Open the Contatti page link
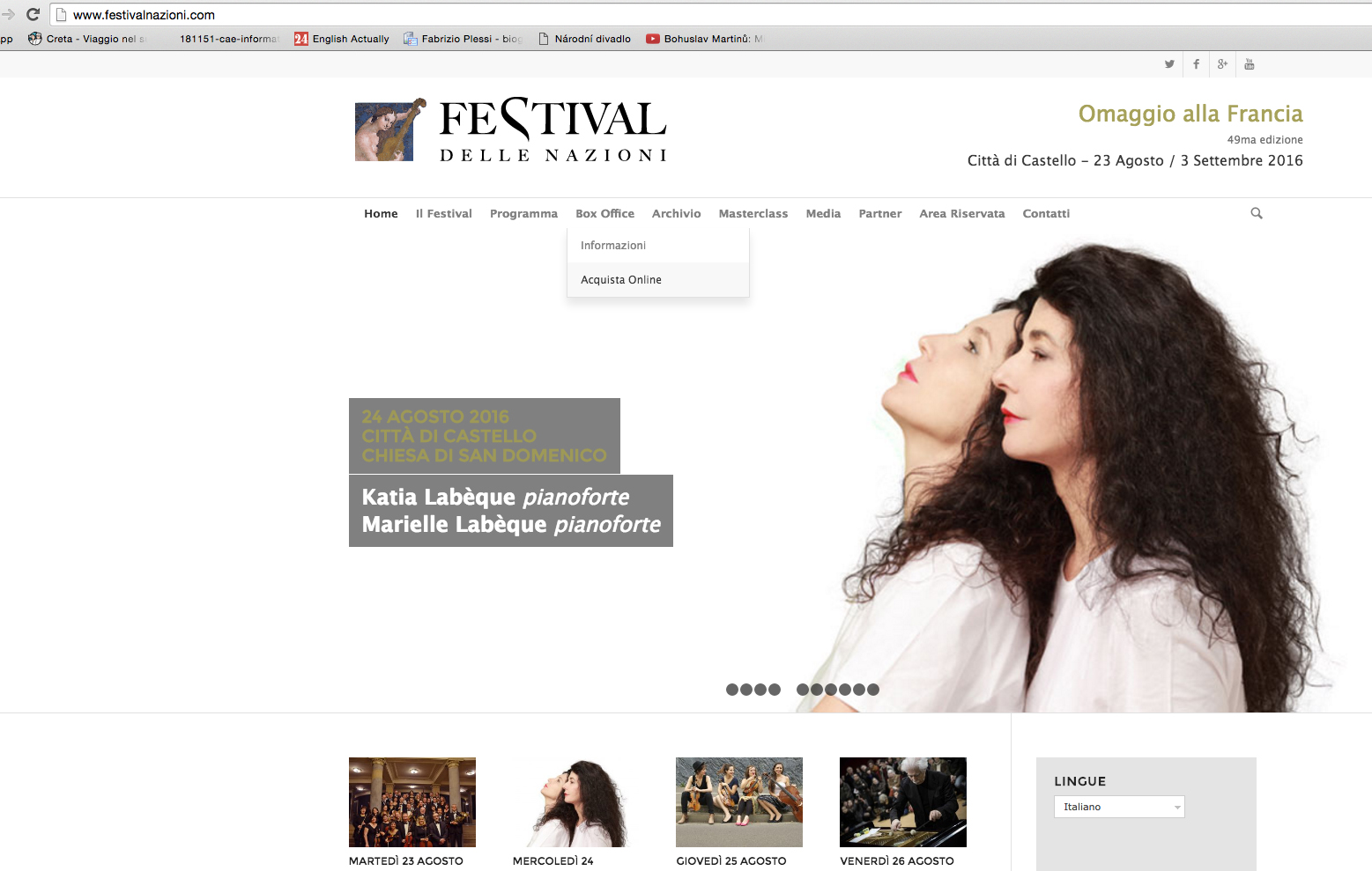1372x871 pixels. pyautogui.click(x=1046, y=213)
